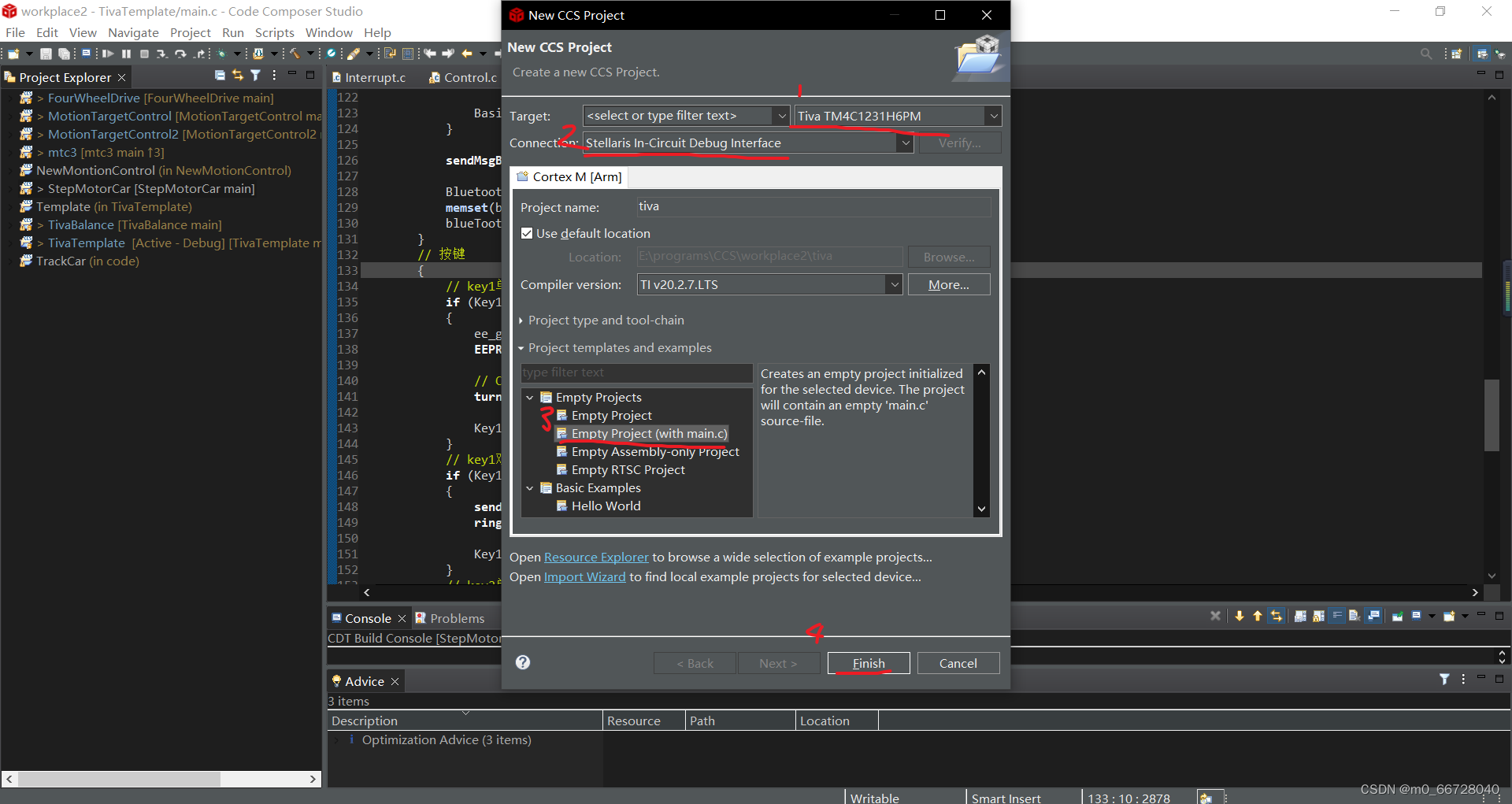Collapse the Empty Projects tree node
Viewport: 1512px width, 804px height.
[530, 398]
